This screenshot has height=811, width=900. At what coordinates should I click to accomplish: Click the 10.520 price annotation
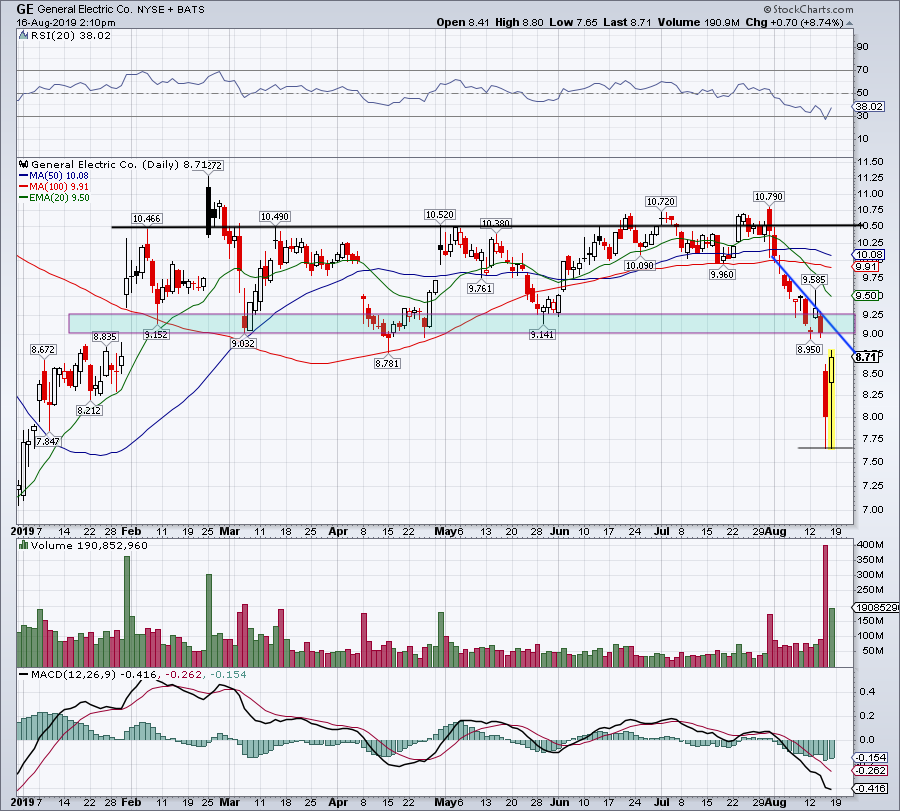pos(440,215)
